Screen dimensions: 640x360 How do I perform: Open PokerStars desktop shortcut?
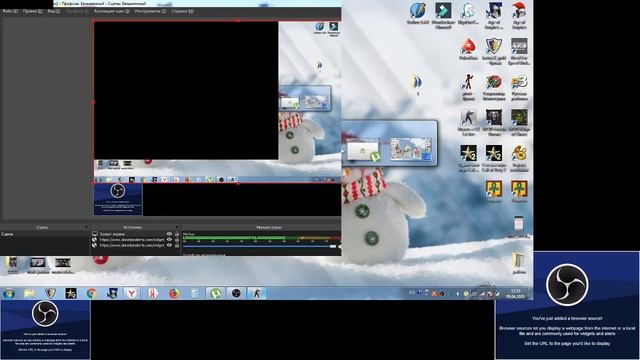468,50
